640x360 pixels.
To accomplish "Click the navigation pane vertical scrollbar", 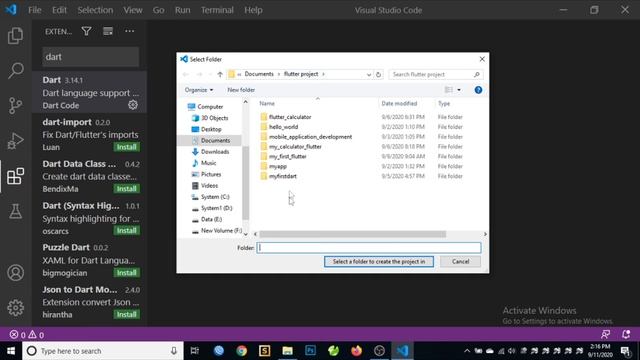I will click(x=245, y=183).
